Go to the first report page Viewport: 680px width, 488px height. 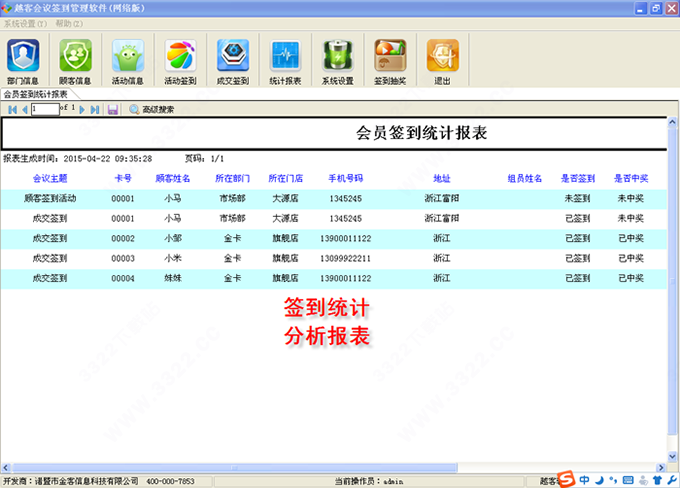coord(12,109)
